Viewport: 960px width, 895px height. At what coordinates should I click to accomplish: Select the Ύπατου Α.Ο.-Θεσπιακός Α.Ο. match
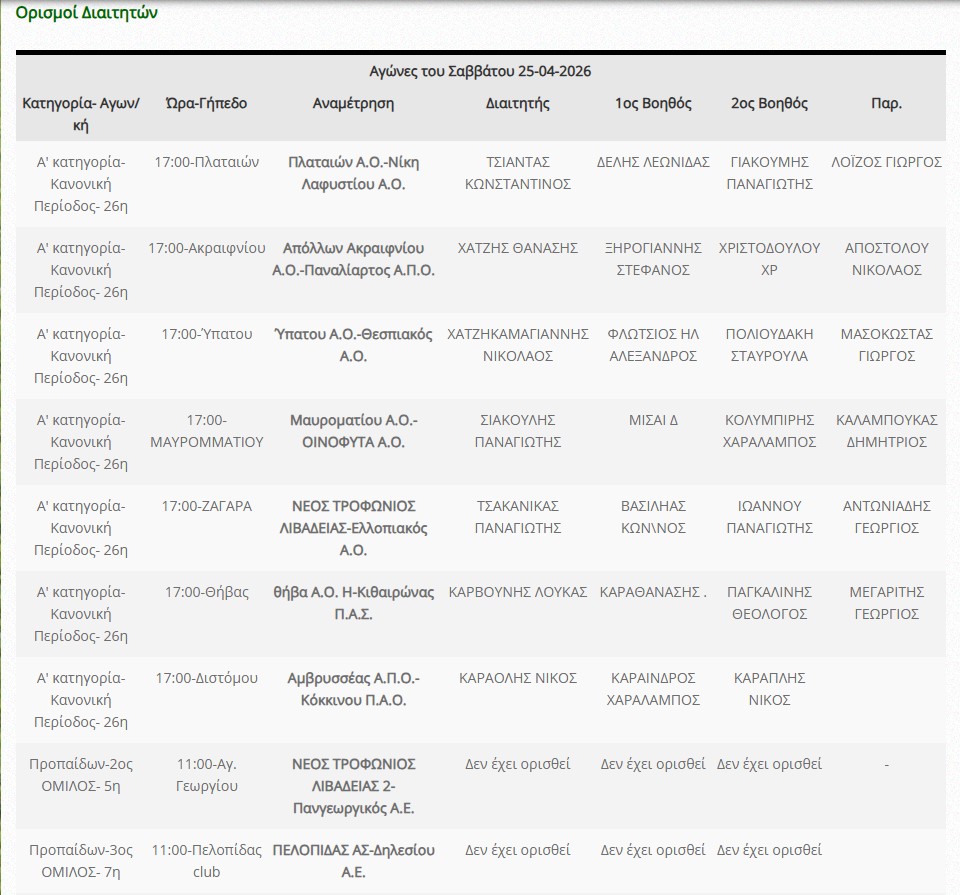pos(353,345)
